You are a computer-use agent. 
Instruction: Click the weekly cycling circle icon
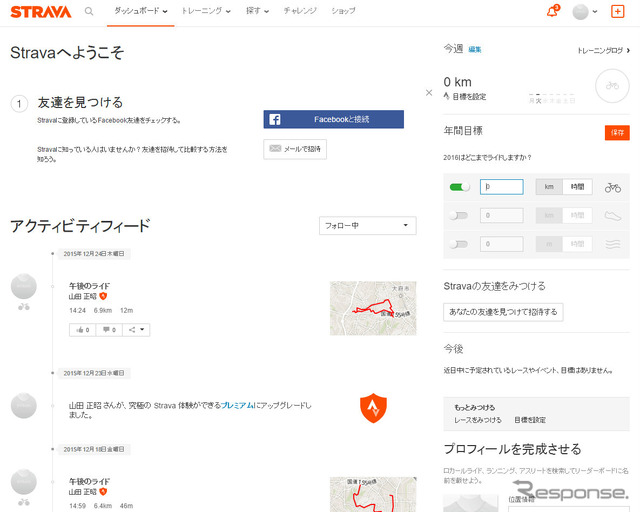pos(612,86)
